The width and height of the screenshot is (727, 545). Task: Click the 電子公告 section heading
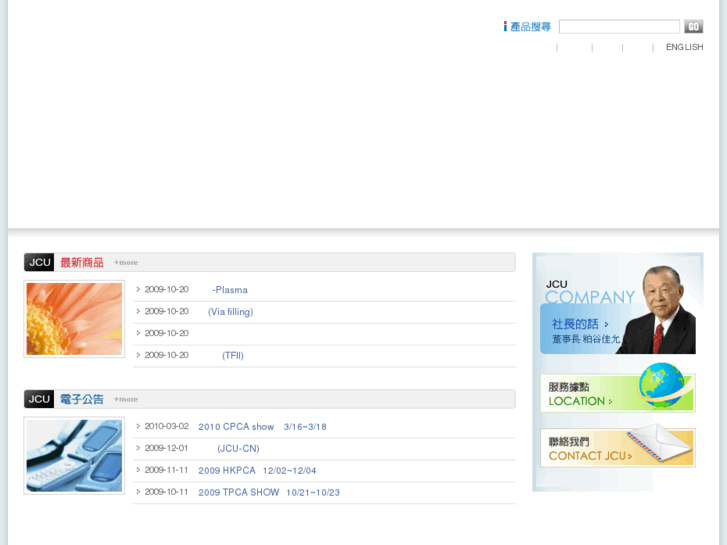82,399
